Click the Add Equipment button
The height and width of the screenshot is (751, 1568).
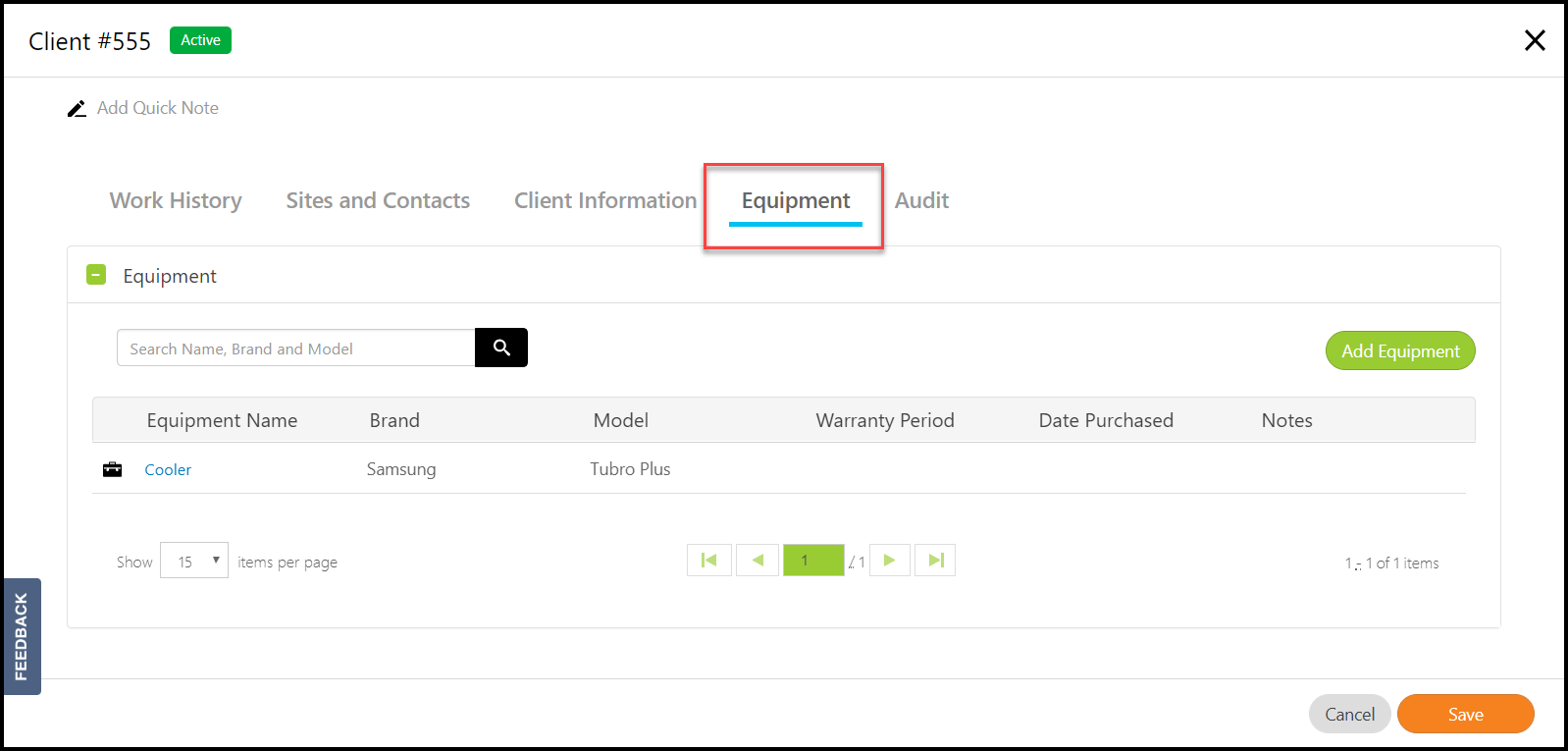pos(1400,350)
